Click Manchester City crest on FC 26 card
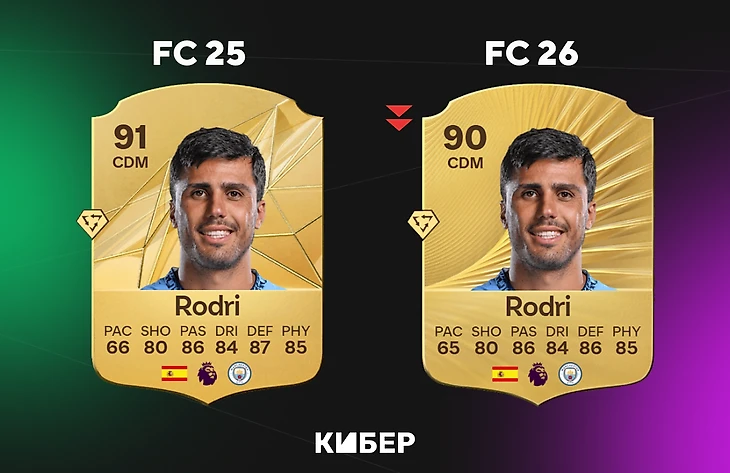The image size is (730, 473). point(570,374)
